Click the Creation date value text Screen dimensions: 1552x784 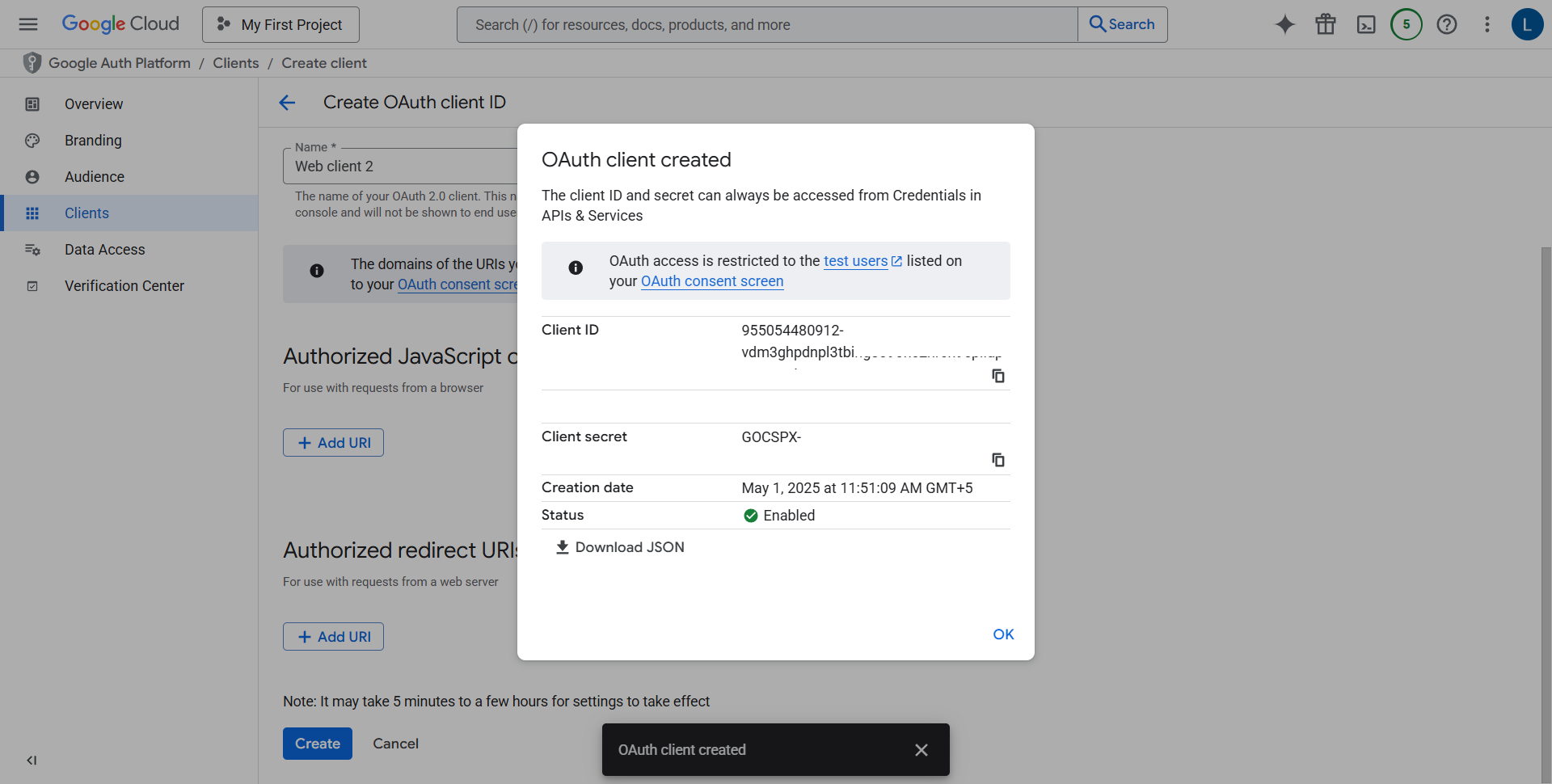(857, 488)
